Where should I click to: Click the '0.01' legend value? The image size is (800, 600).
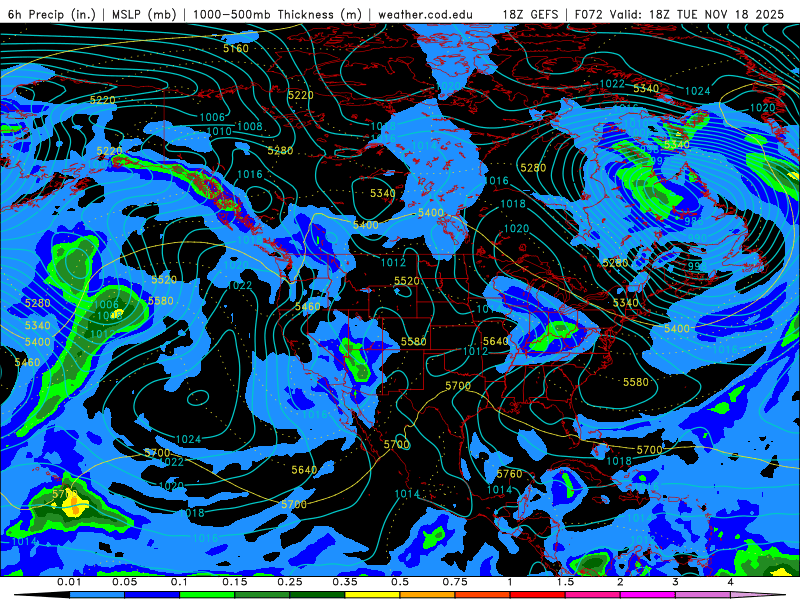(x=69, y=582)
